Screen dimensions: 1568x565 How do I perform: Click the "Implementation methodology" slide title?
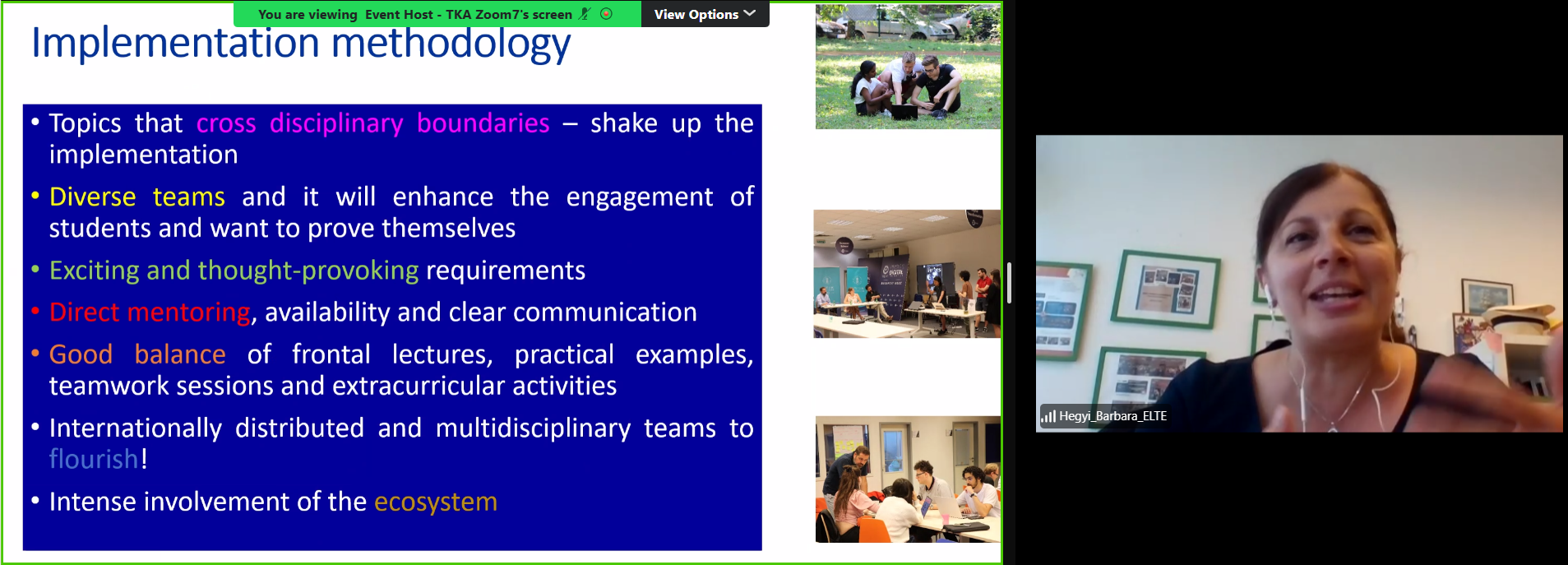(x=301, y=44)
